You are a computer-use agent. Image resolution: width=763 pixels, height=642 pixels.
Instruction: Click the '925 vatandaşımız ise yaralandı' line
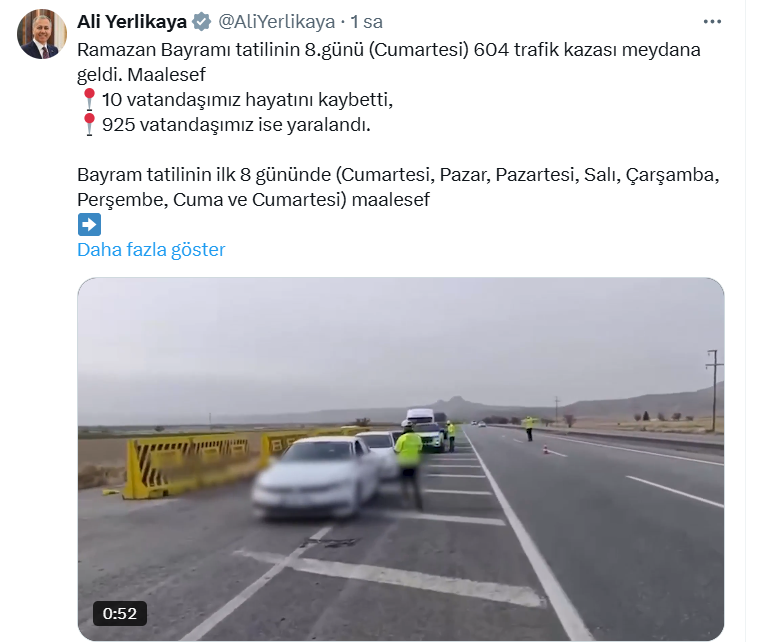point(236,125)
